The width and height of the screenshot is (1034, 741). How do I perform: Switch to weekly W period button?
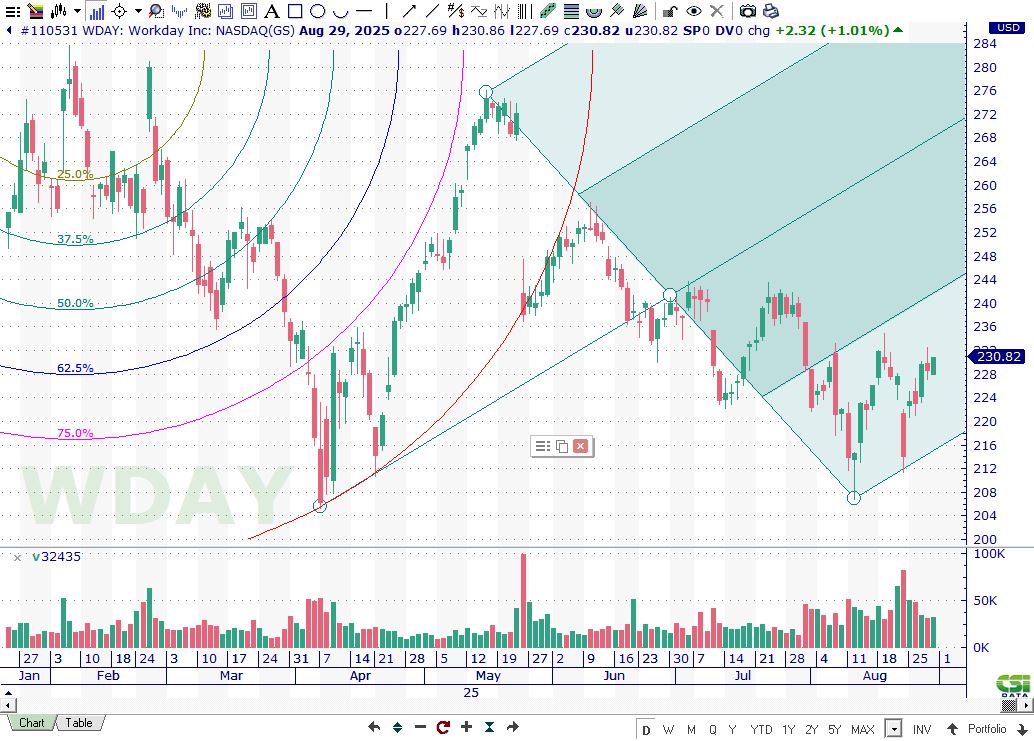point(668,728)
